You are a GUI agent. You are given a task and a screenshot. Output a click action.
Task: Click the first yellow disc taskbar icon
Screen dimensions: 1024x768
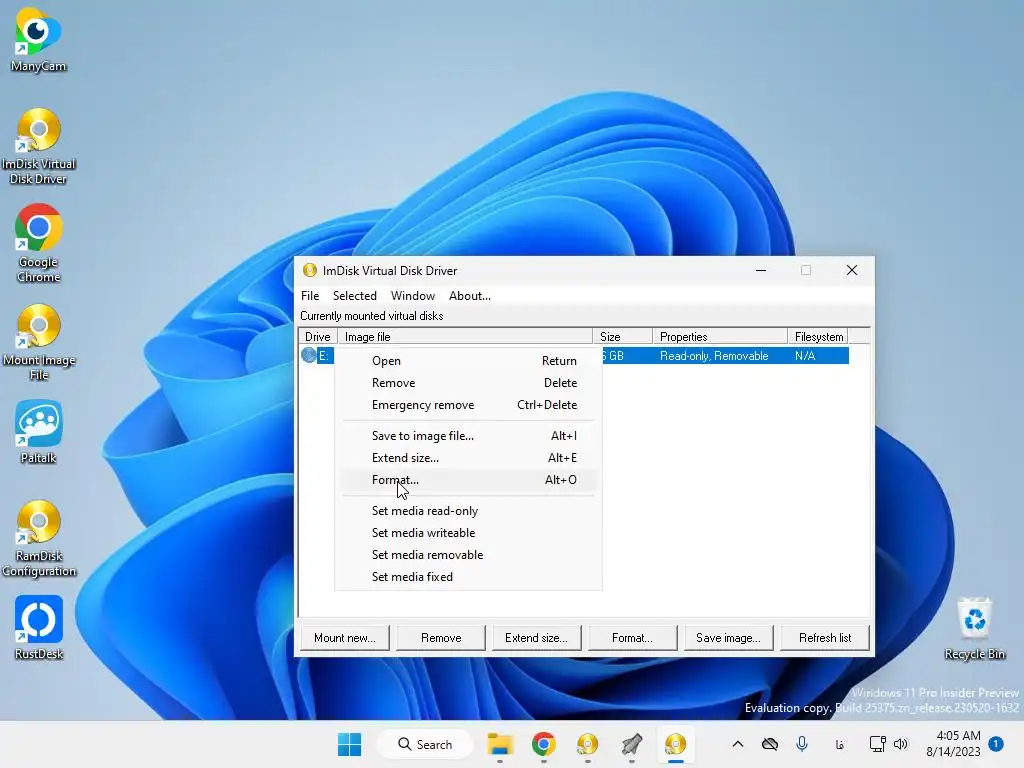tap(587, 744)
